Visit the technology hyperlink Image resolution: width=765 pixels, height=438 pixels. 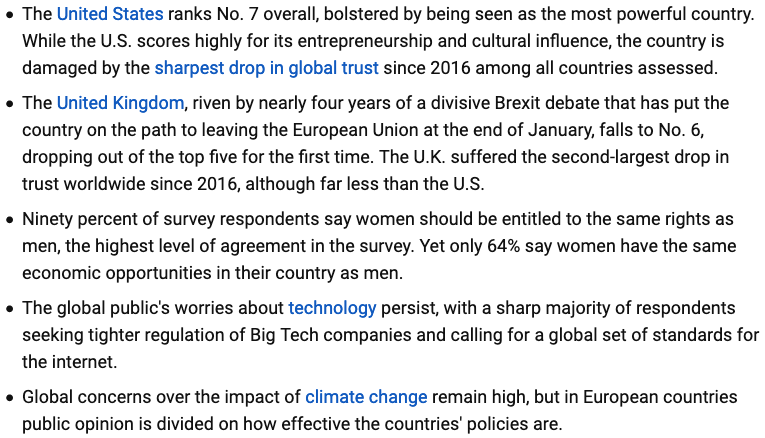[x=332, y=308]
